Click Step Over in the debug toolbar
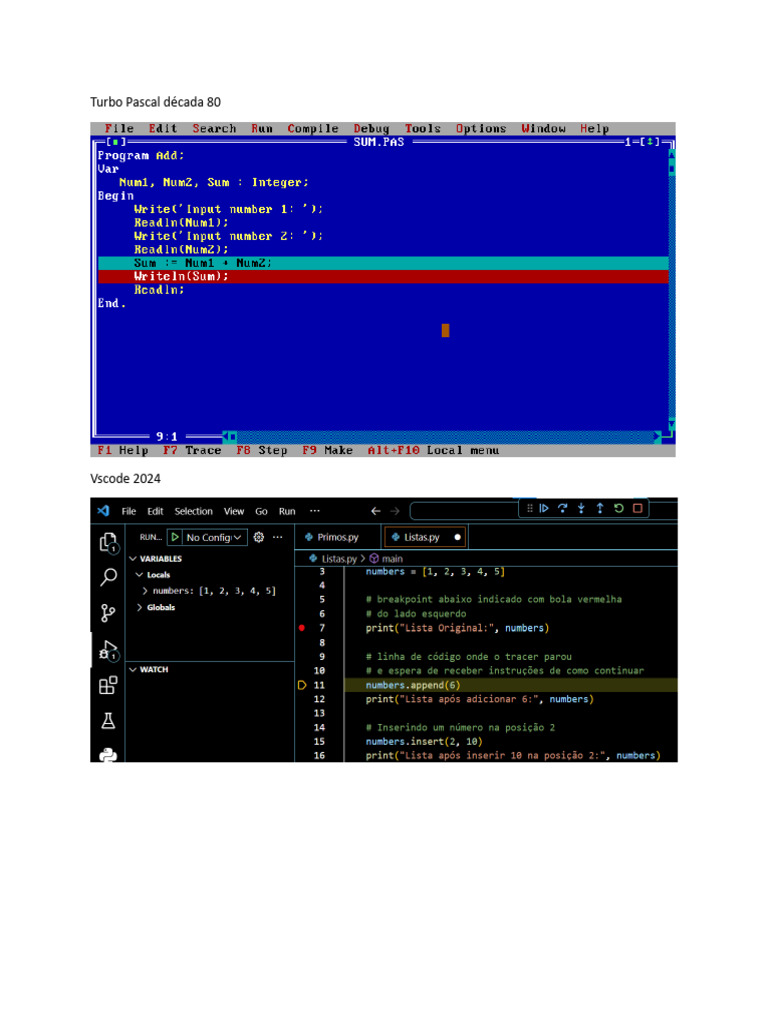Screen dimensions: 768x1024 pos(562,508)
